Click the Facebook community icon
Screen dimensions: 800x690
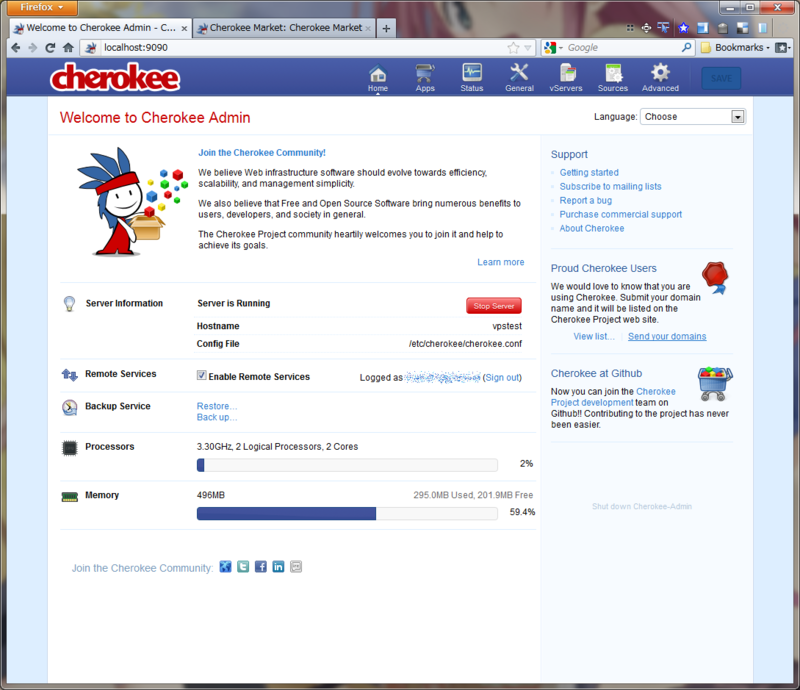coord(261,566)
